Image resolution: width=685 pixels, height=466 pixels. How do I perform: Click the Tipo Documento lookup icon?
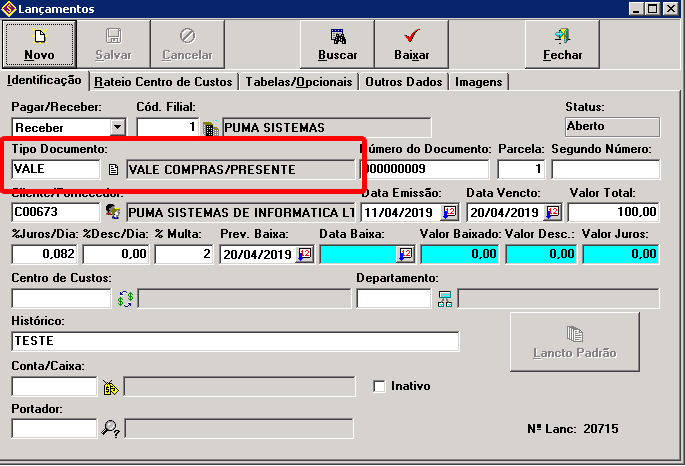pyautogui.click(x=113, y=170)
